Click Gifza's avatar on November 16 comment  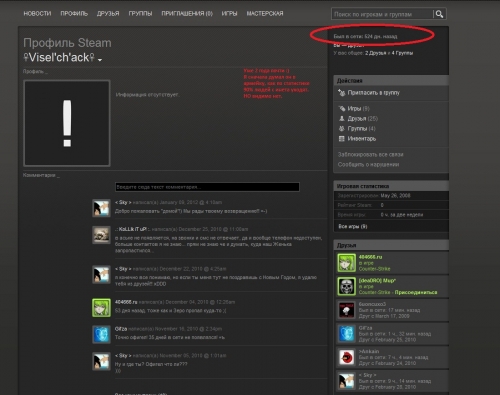(x=101, y=334)
